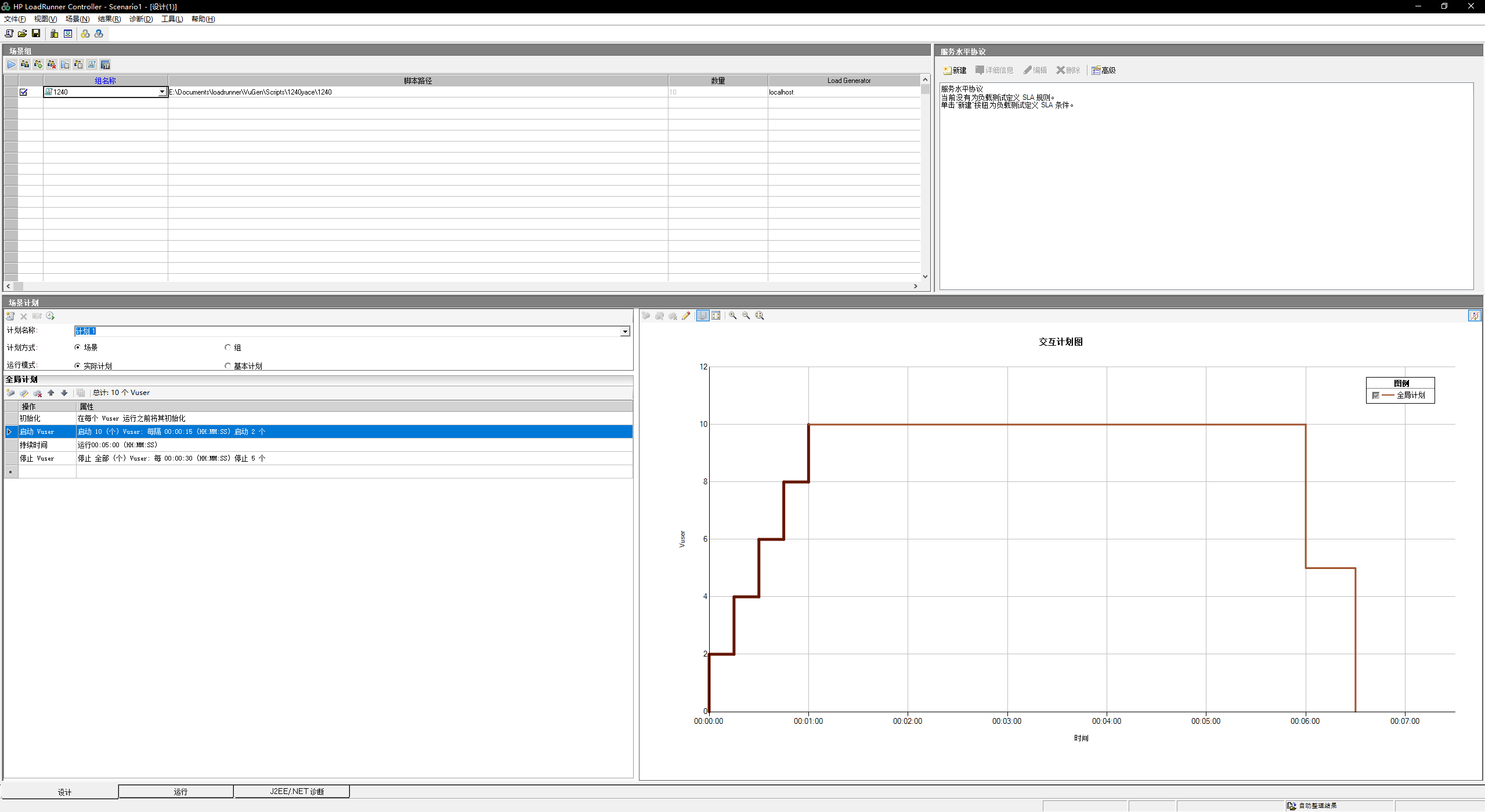Click the Add Group icon
The image size is (1485, 812).
tap(38, 64)
